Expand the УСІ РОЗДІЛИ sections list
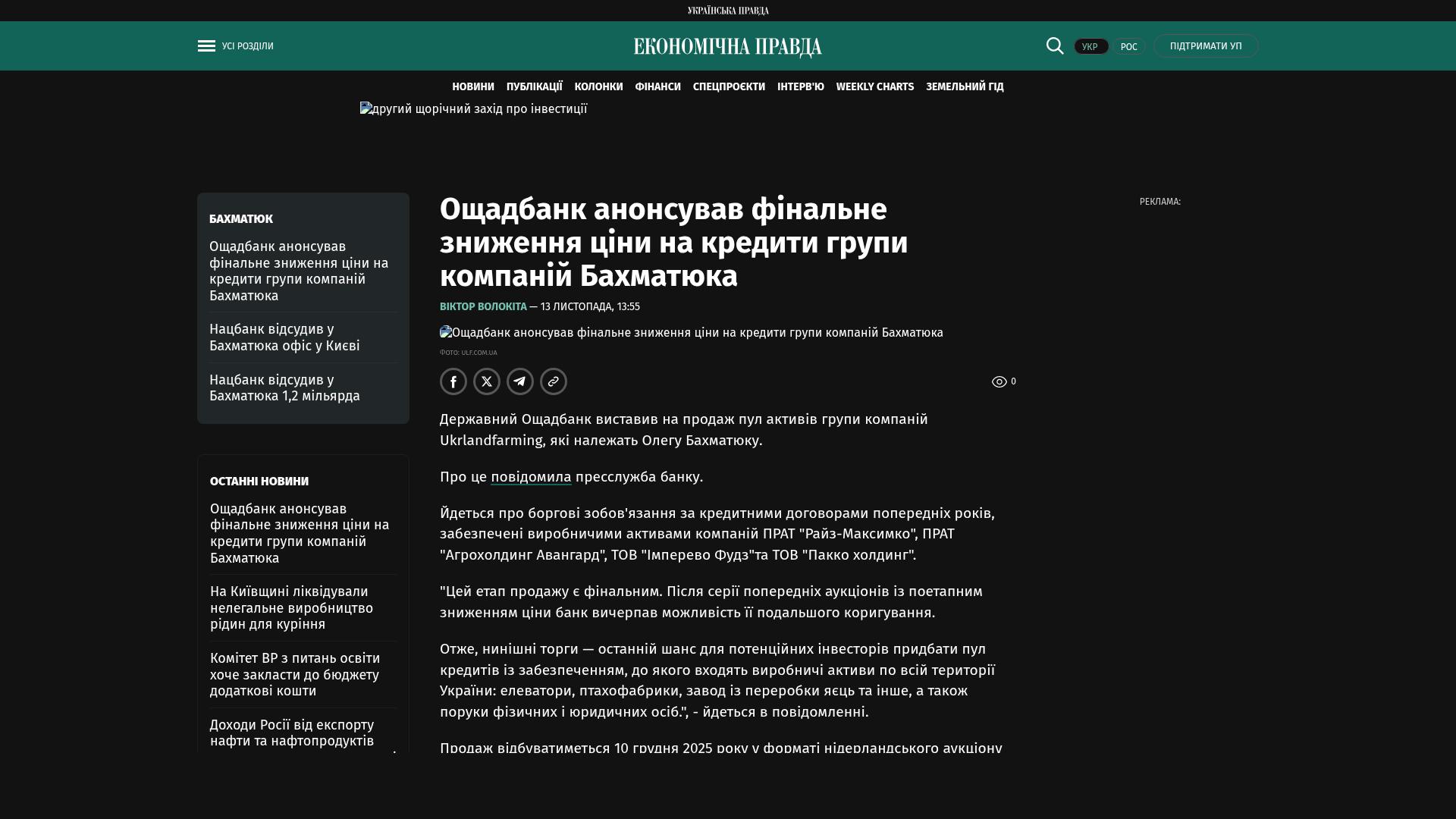This screenshot has width=1456, height=819. [x=247, y=46]
